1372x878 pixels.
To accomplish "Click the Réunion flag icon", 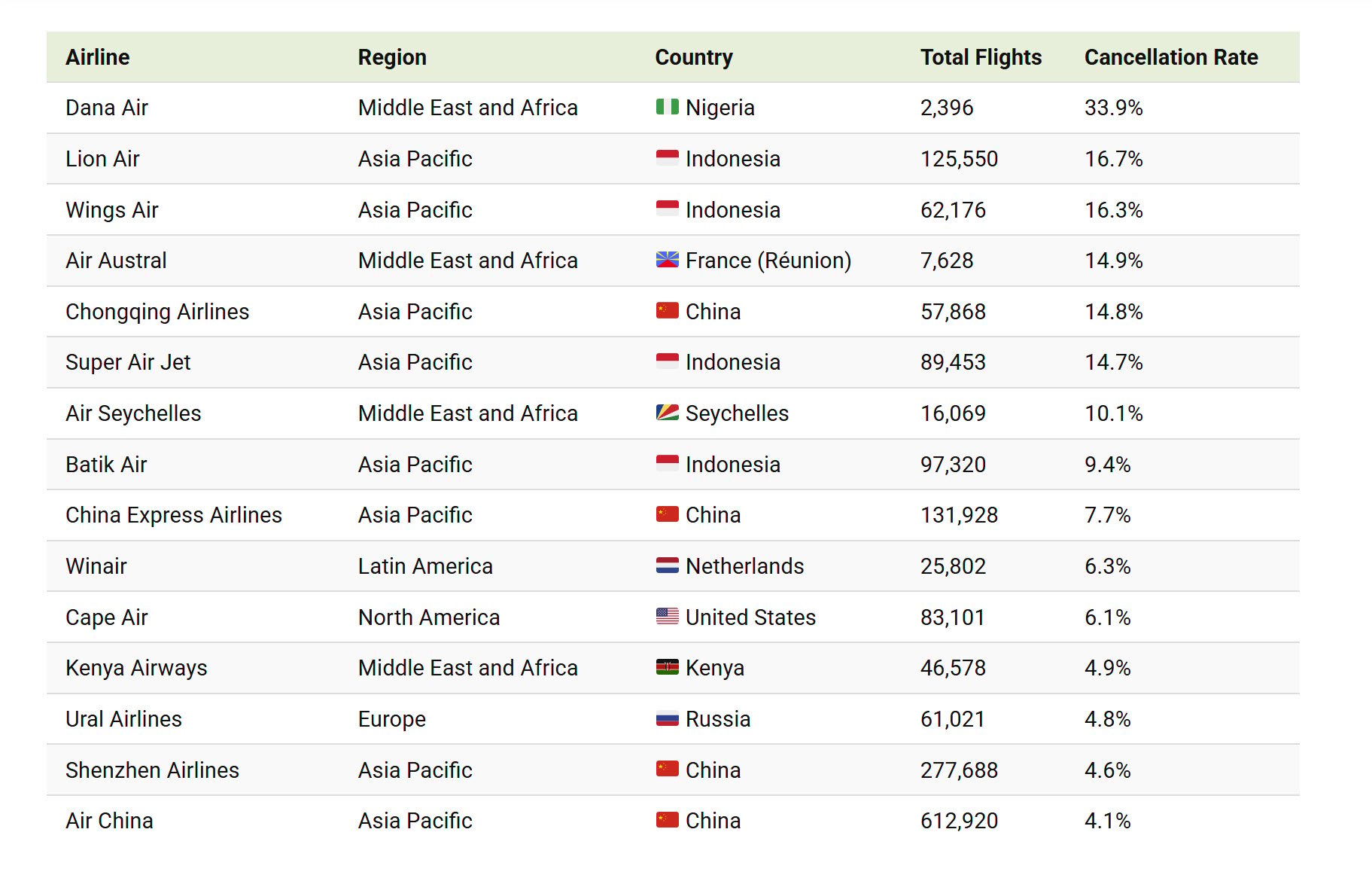I will pos(667,260).
